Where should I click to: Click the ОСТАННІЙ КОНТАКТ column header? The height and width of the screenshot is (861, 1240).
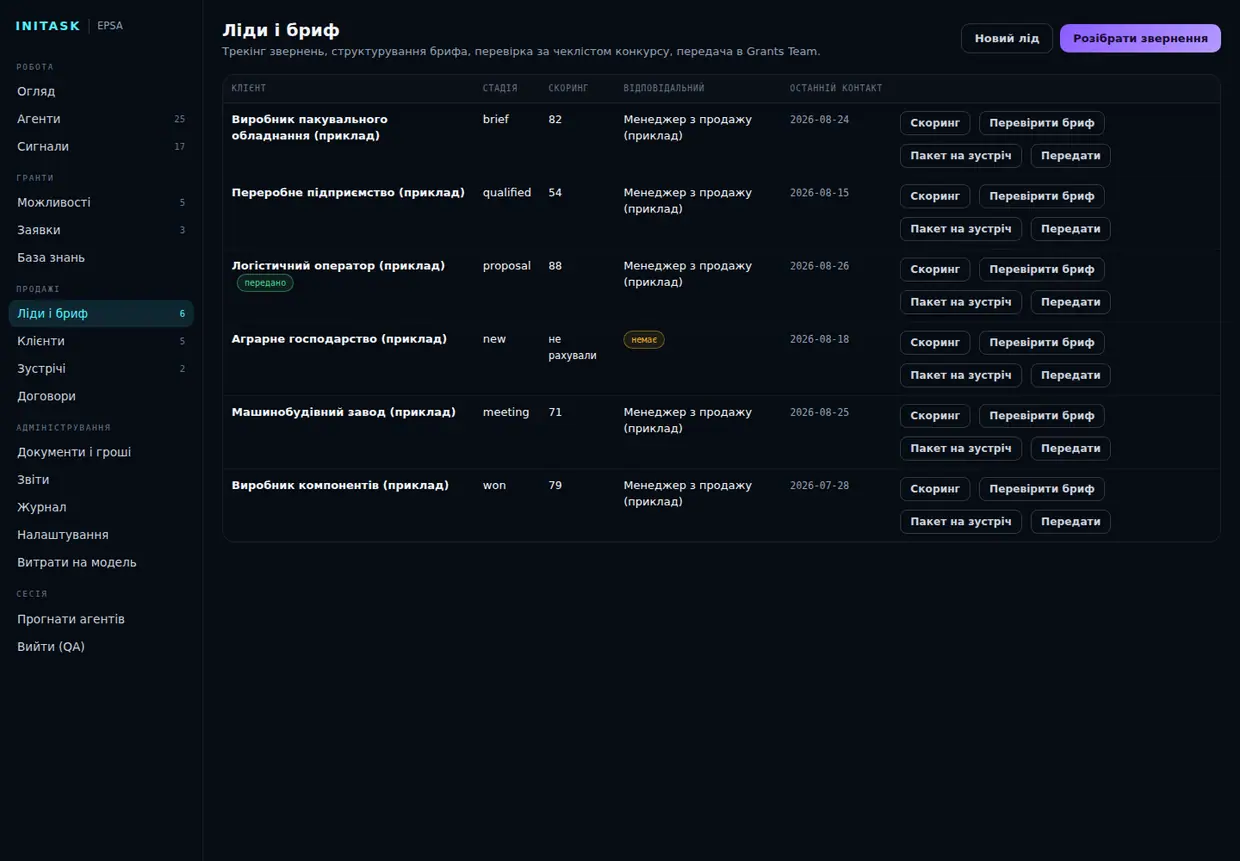(x=836, y=88)
